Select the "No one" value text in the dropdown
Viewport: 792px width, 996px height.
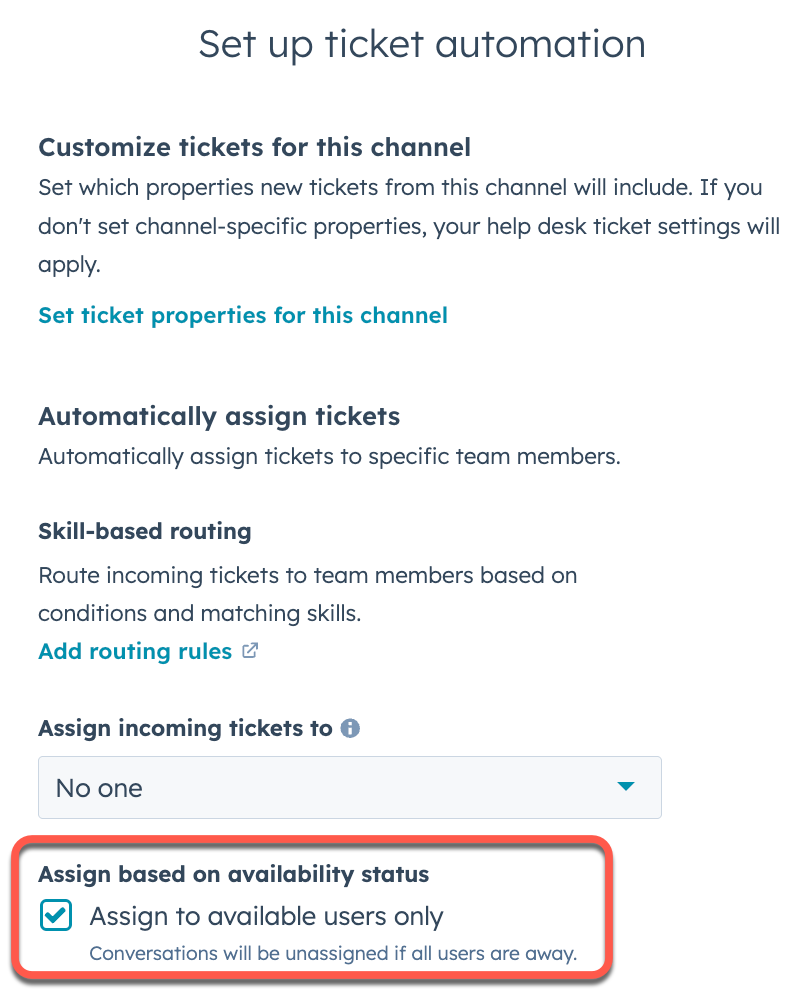pos(99,788)
